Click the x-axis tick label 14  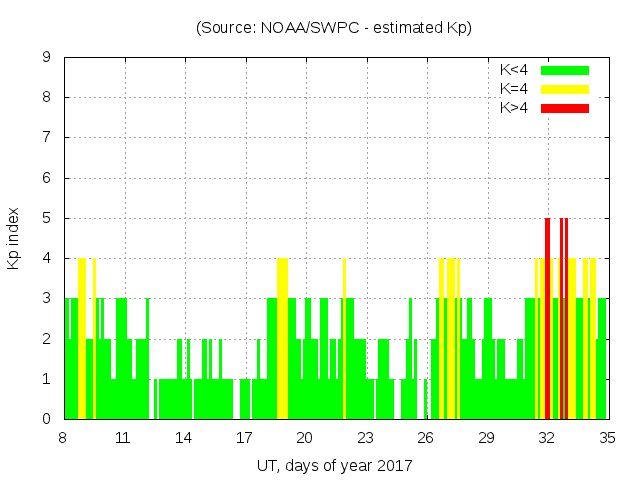184,438
